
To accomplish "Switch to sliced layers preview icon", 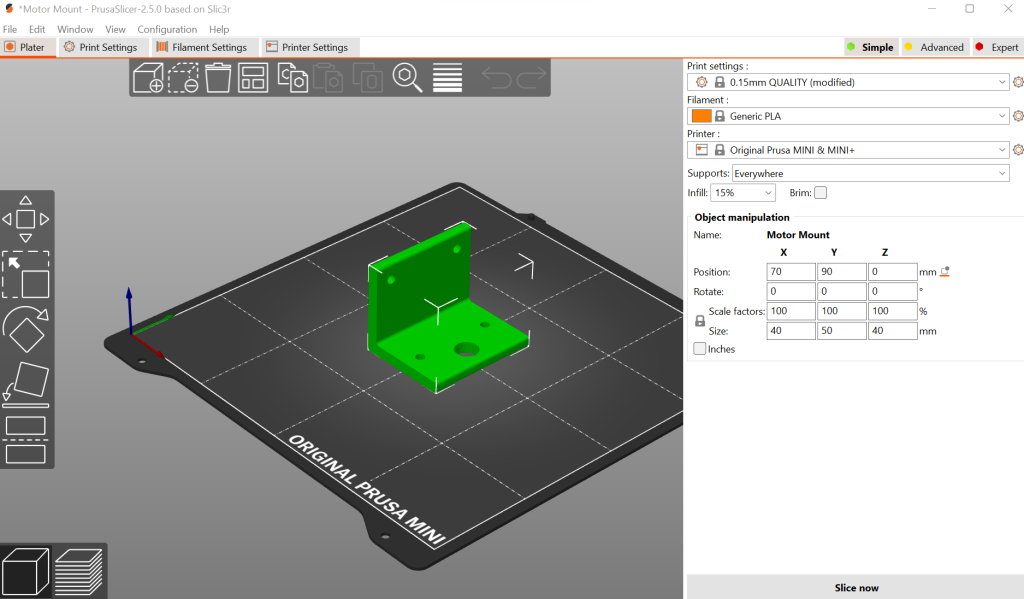I will click(x=79, y=571).
